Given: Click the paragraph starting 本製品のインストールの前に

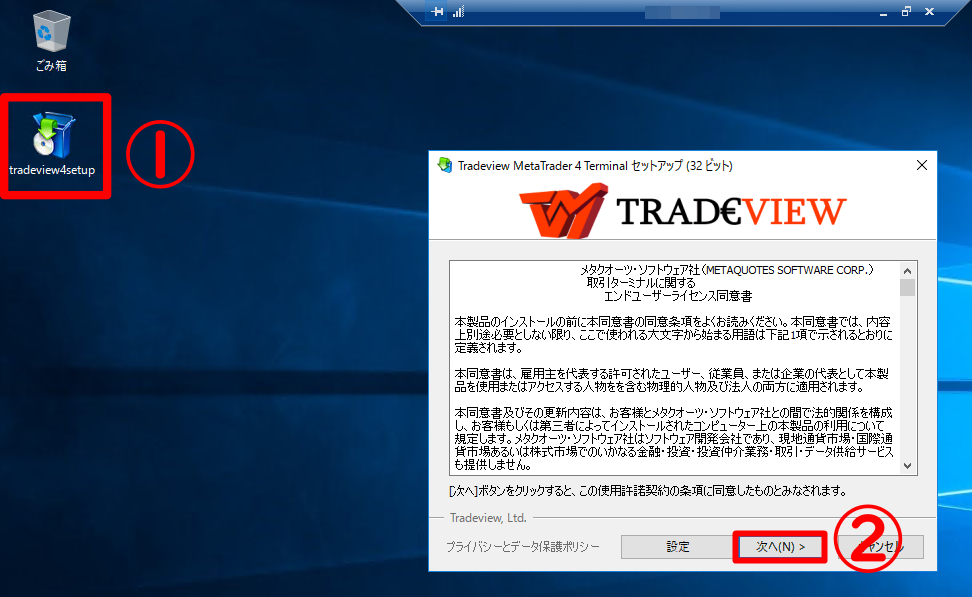Looking at the screenshot, I should (x=674, y=335).
